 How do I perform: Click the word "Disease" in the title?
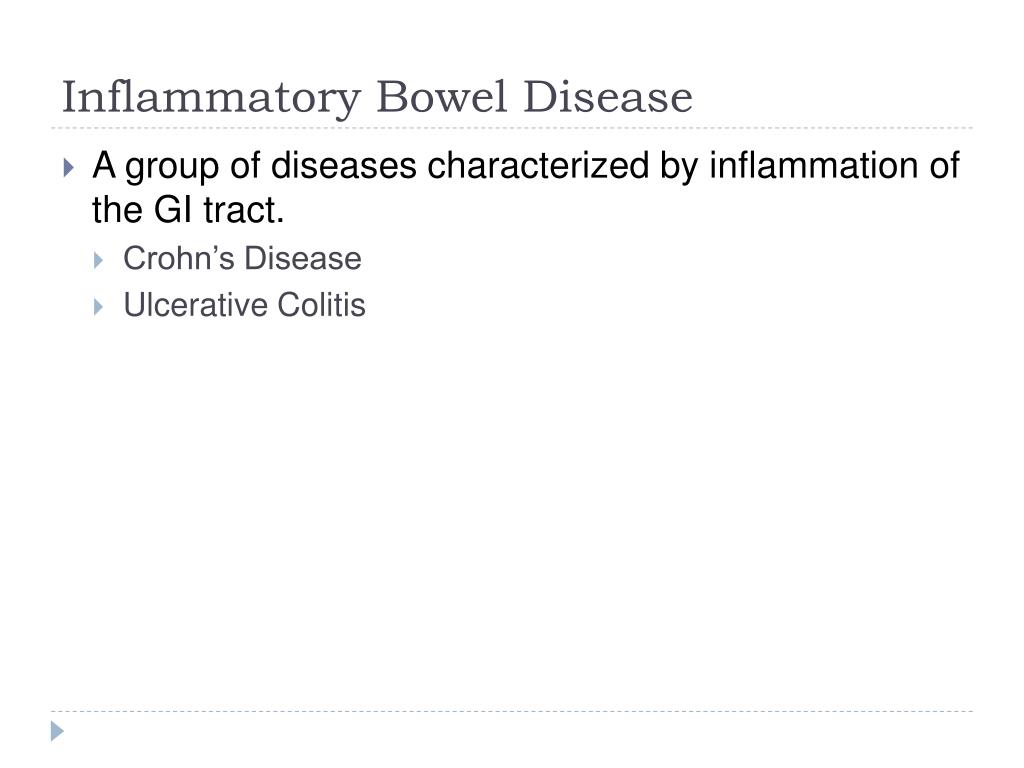click(x=608, y=97)
